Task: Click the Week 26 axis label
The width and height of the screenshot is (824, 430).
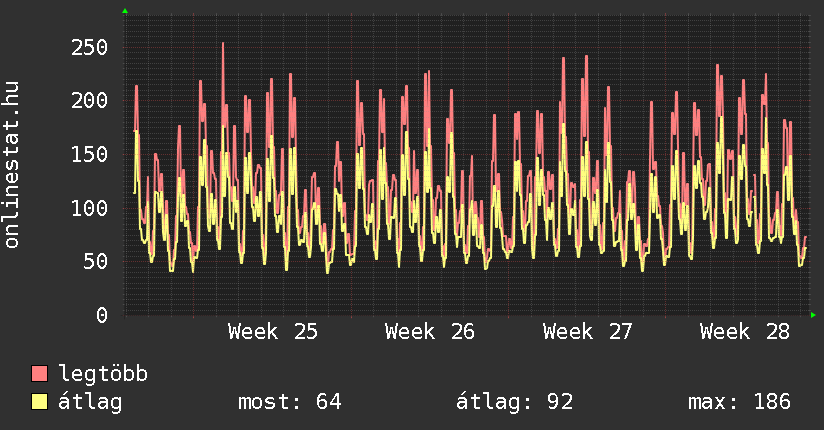Action: point(430,332)
